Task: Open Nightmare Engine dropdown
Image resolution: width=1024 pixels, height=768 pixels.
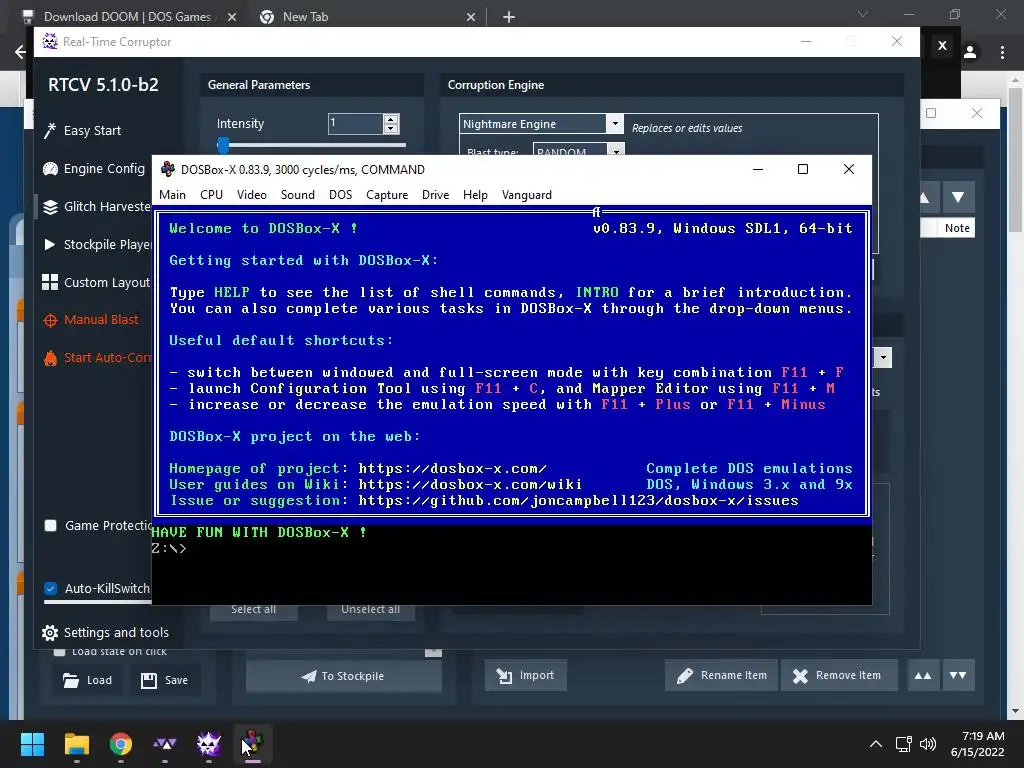Action: 615,123
